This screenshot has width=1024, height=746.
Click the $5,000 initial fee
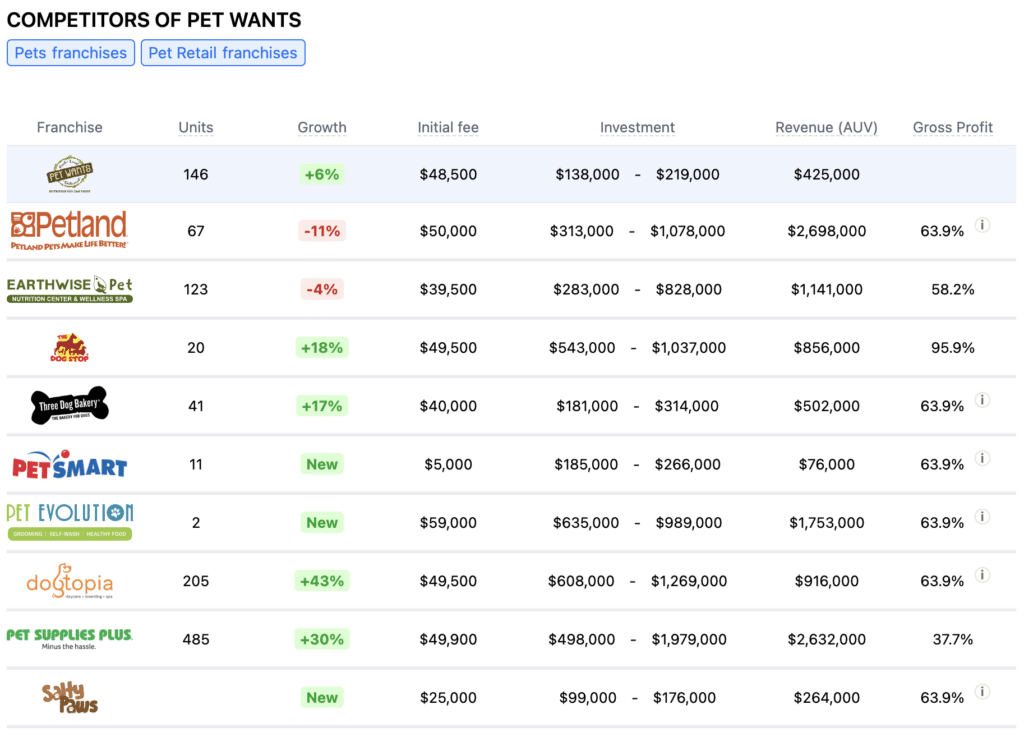click(x=448, y=464)
